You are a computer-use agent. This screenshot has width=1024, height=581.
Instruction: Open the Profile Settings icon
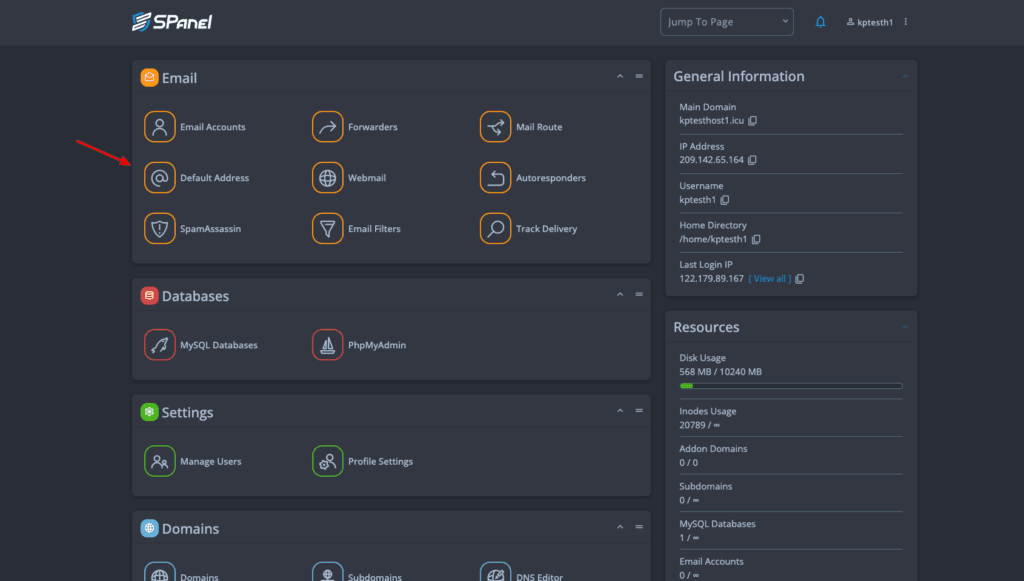tap(327, 461)
